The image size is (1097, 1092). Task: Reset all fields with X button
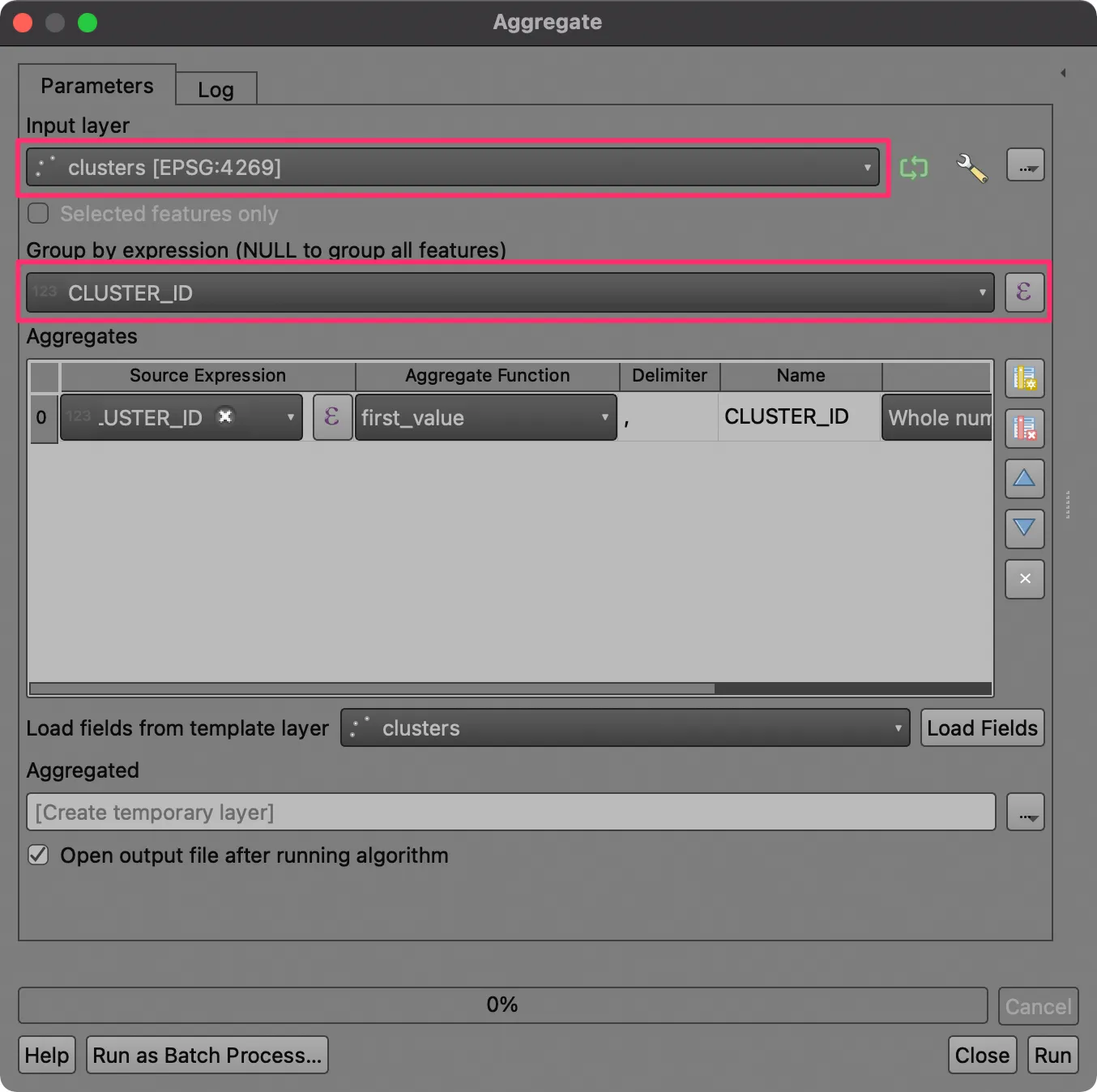(1024, 579)
